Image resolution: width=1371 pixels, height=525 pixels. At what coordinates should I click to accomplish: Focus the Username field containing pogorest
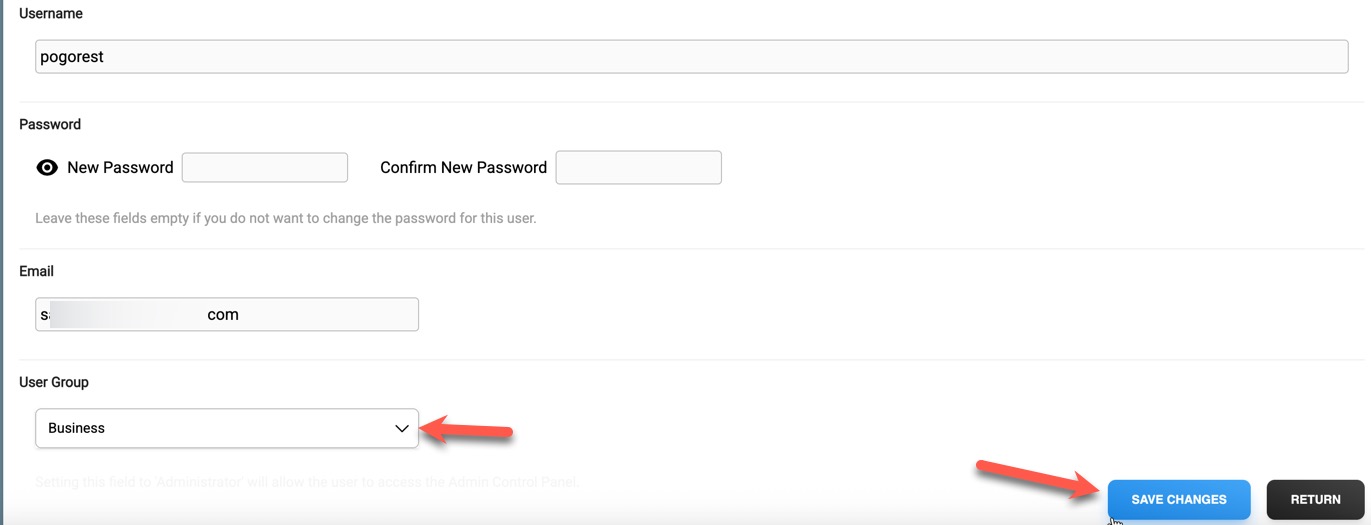tap(691, 57)
